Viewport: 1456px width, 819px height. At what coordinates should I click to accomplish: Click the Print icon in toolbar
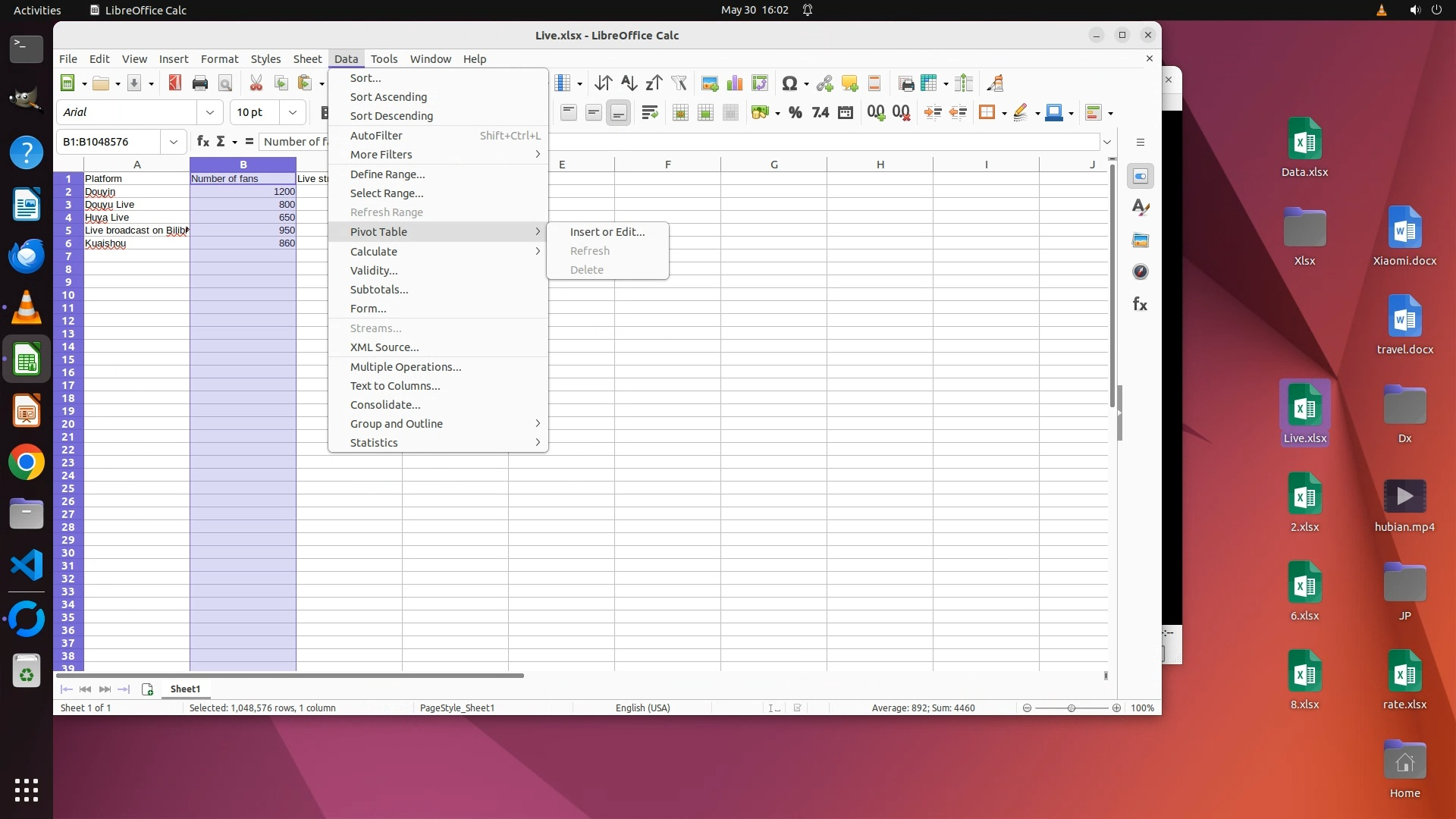pyautogui.click(x=200, y=83)
